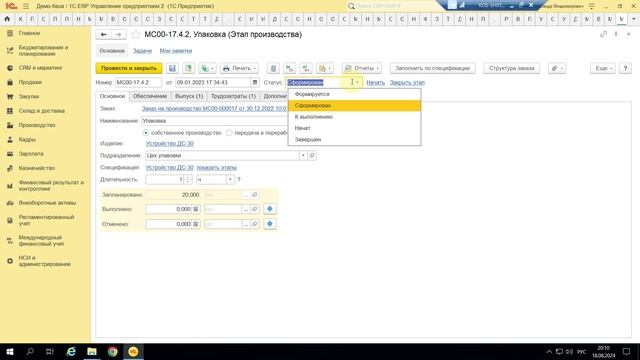This screenshot has height=360, width=640.
Task: Click the second Дт/Кт icon in toolbar
Action: tap(306, 68)
